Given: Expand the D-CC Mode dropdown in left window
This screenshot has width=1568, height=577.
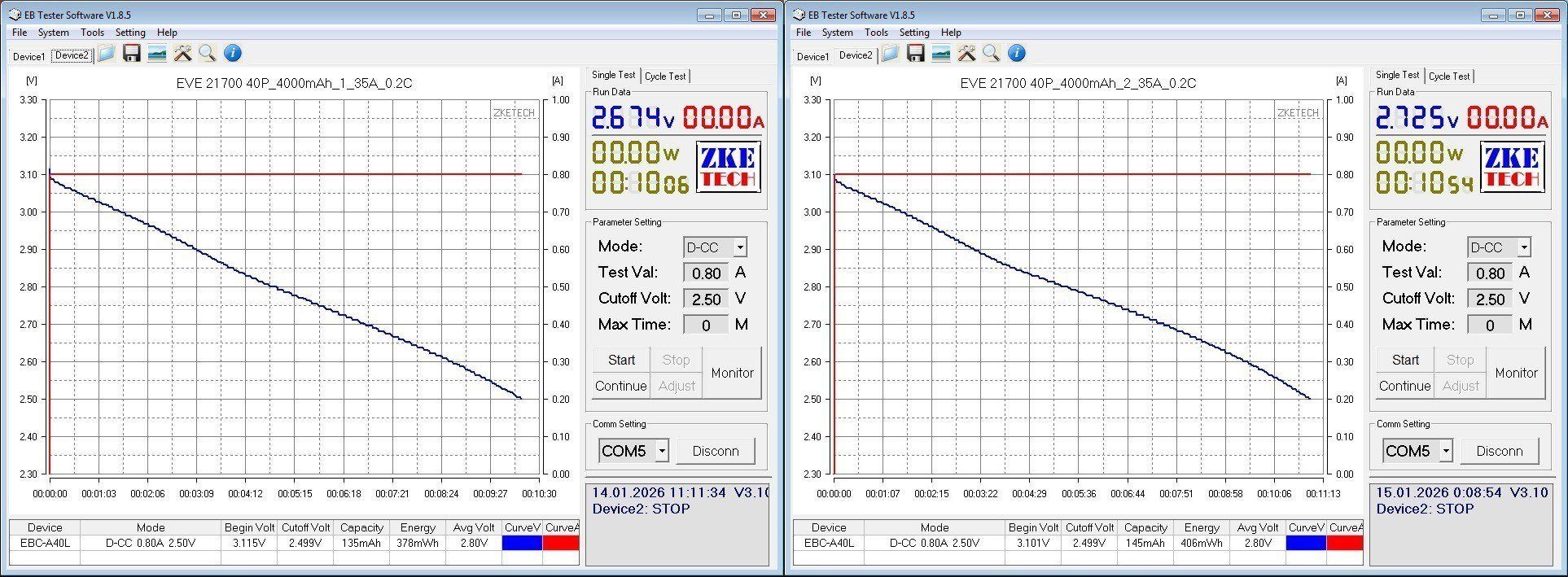Looking at the screenshot, I should pyautogui.click(x=739, y=247).
